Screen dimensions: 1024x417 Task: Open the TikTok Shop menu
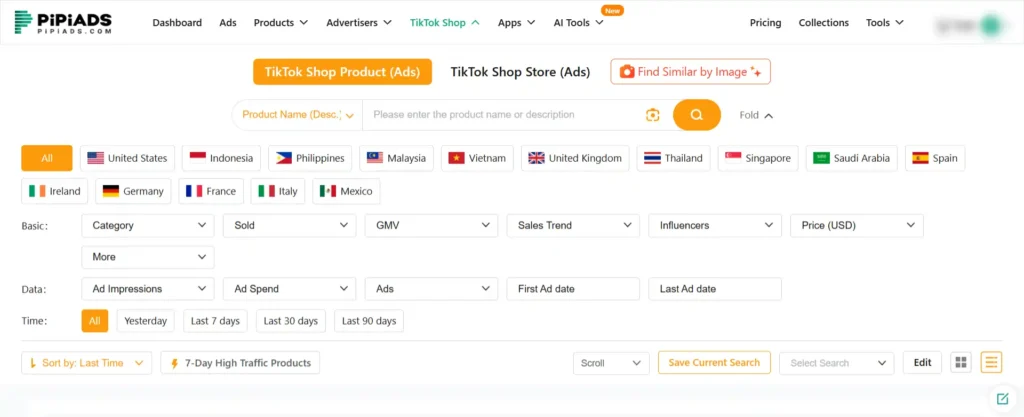(445, 22)
